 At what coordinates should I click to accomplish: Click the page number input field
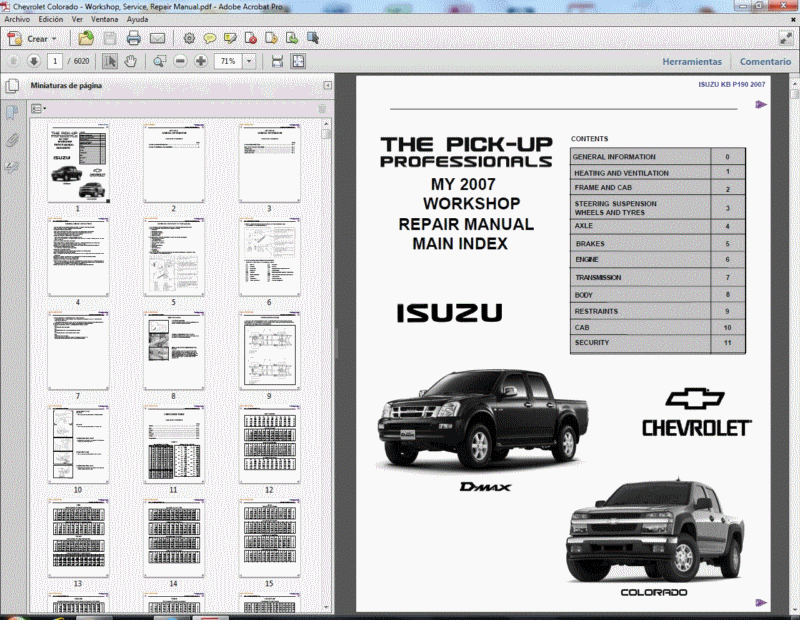click(x=55, y=61)
